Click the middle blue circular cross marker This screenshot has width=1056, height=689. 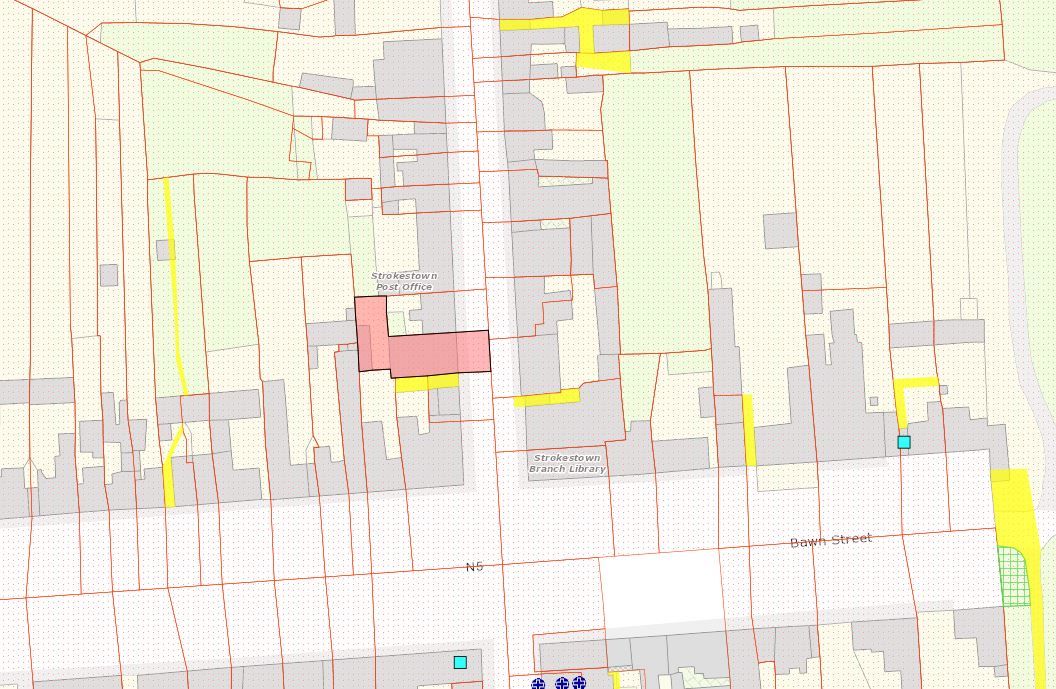tap(562, 683)
